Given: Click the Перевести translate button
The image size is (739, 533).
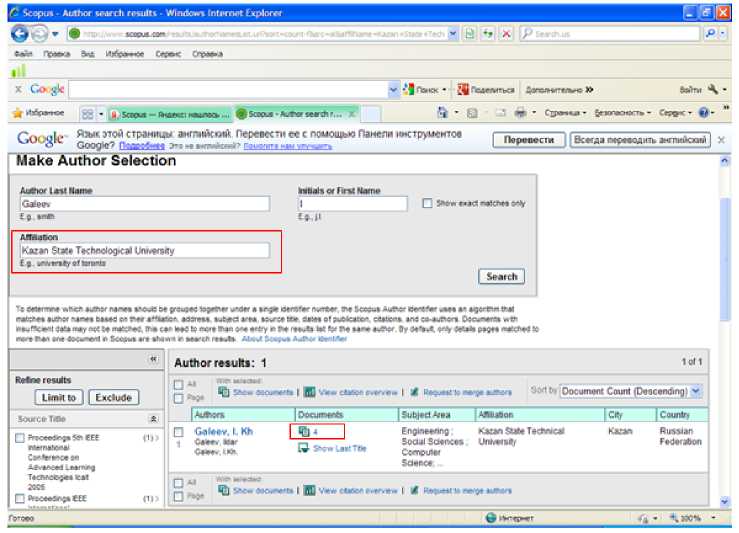Looking at the screenshot, I should tap(529, 140).
